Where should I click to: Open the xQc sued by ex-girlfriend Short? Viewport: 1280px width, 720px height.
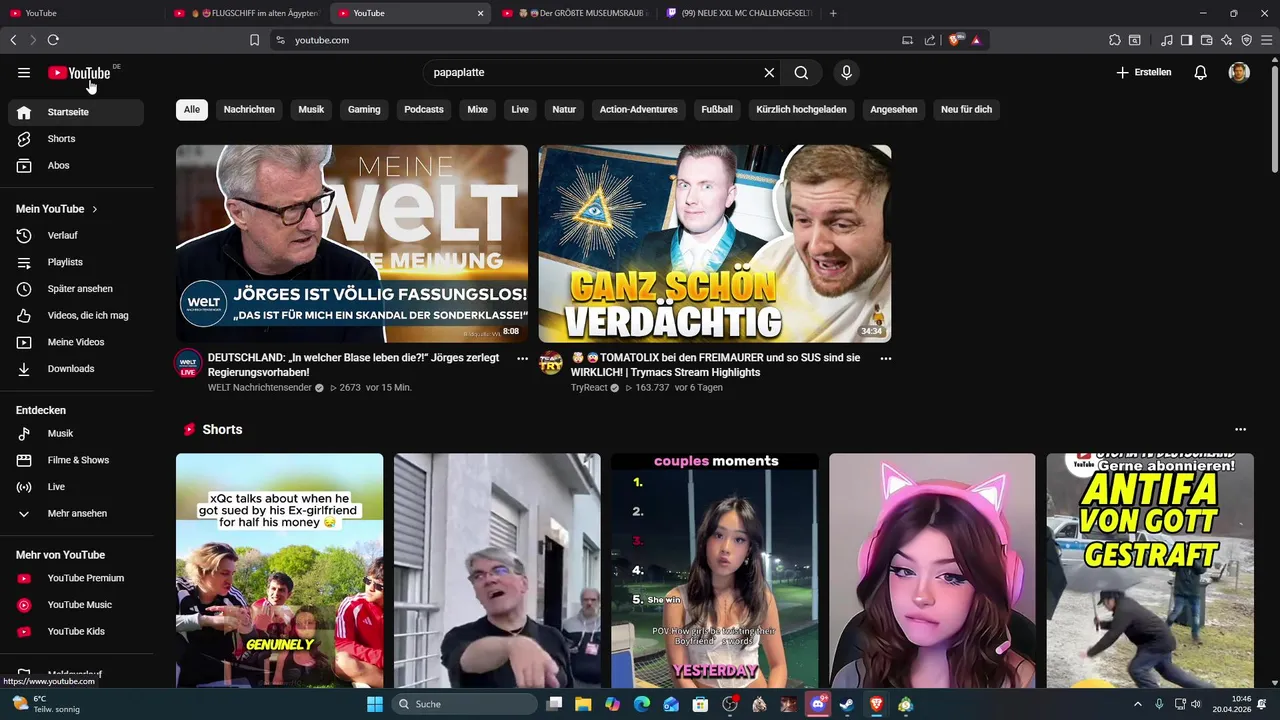coord(279,570)
